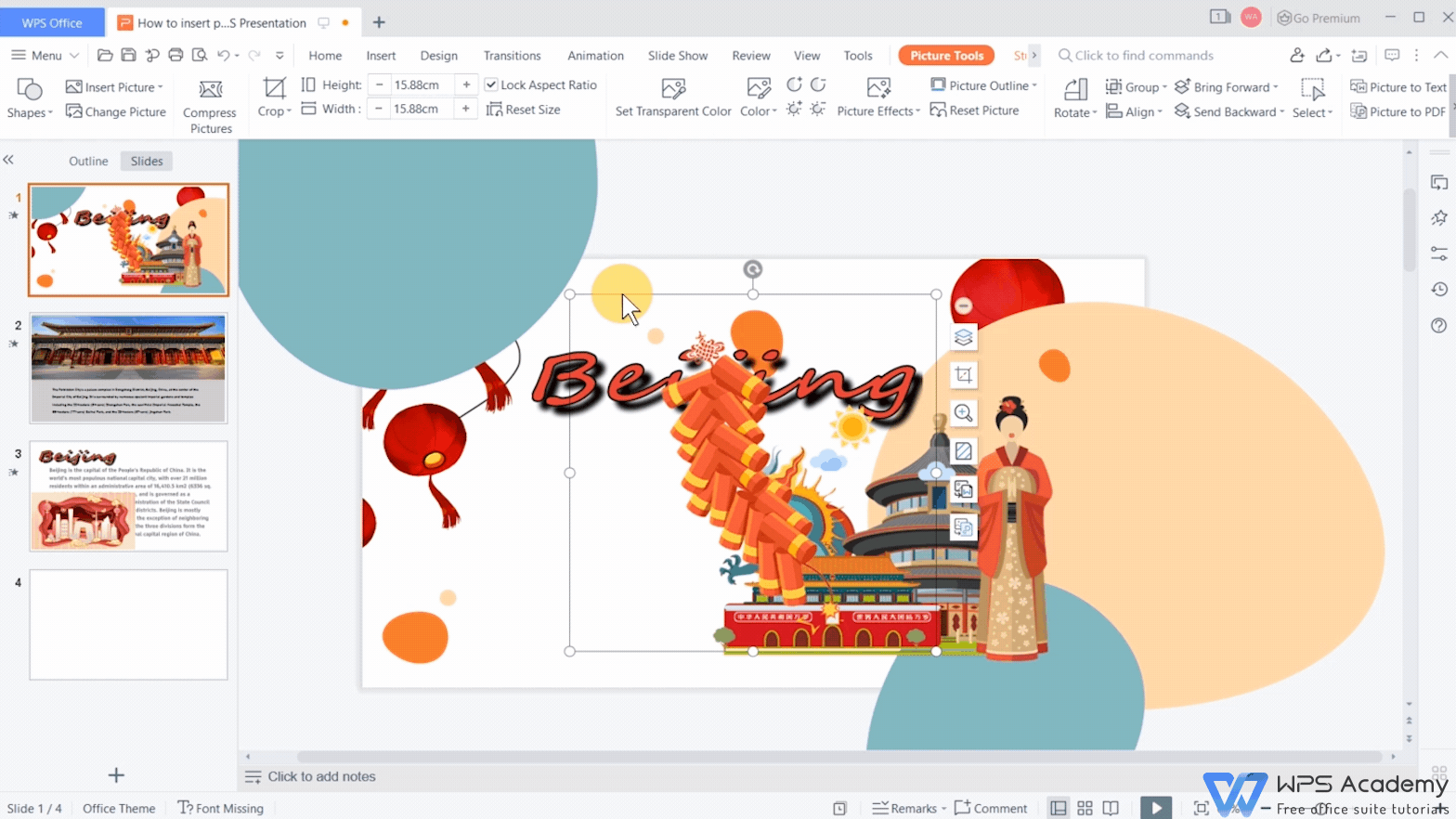Screen dimensions: 1456x819
Task: Click to add notes field
Action: [x=321, y=776]
